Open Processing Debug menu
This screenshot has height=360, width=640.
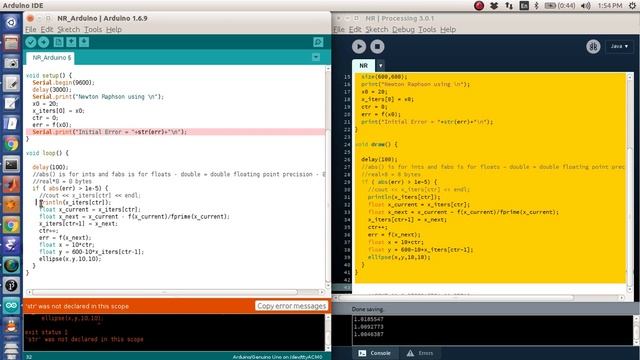403,29
